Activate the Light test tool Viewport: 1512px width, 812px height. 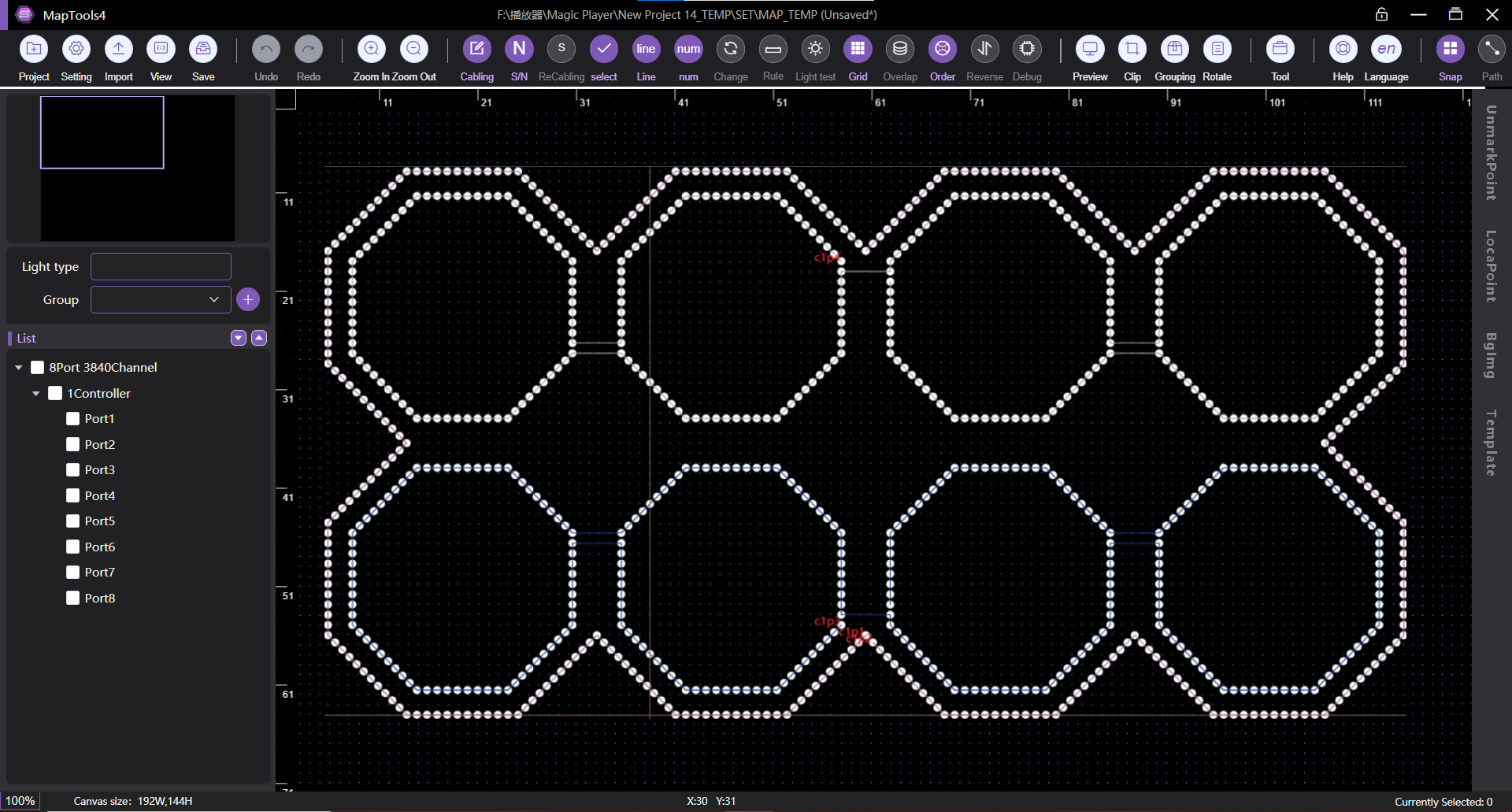(x=815, y=49)
